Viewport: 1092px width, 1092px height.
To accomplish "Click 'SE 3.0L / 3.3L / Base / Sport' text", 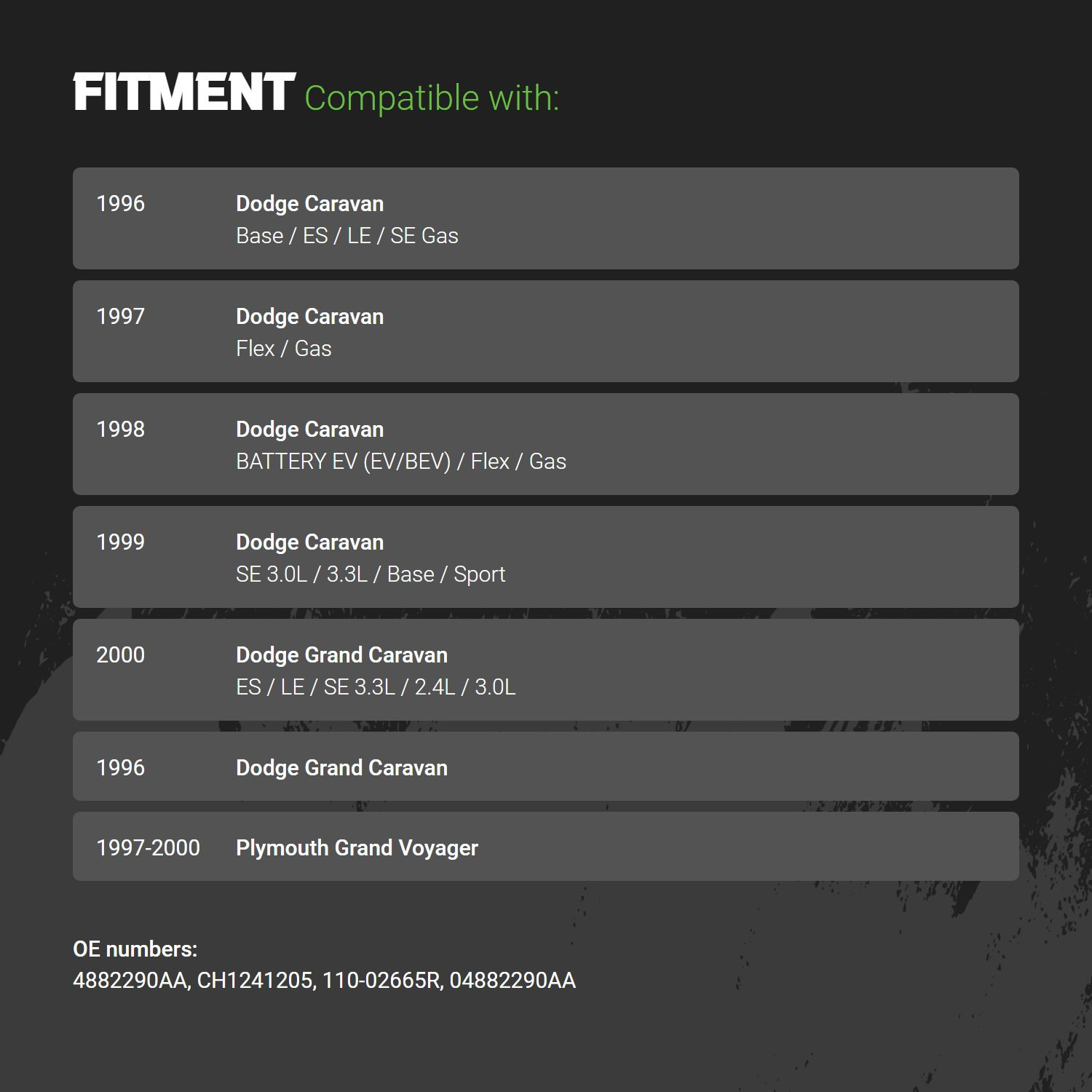I will click(x=371, y=574).
